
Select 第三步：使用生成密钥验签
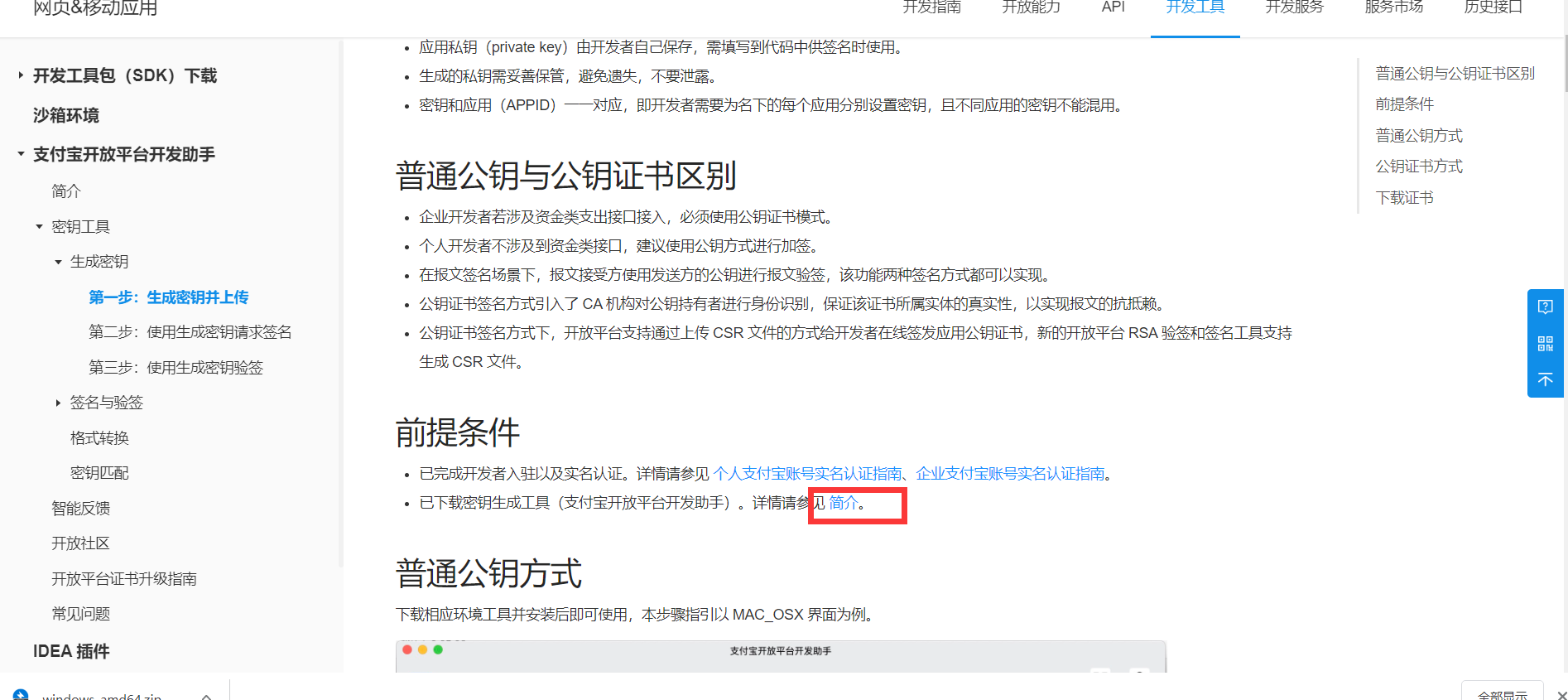pos(176,368)
